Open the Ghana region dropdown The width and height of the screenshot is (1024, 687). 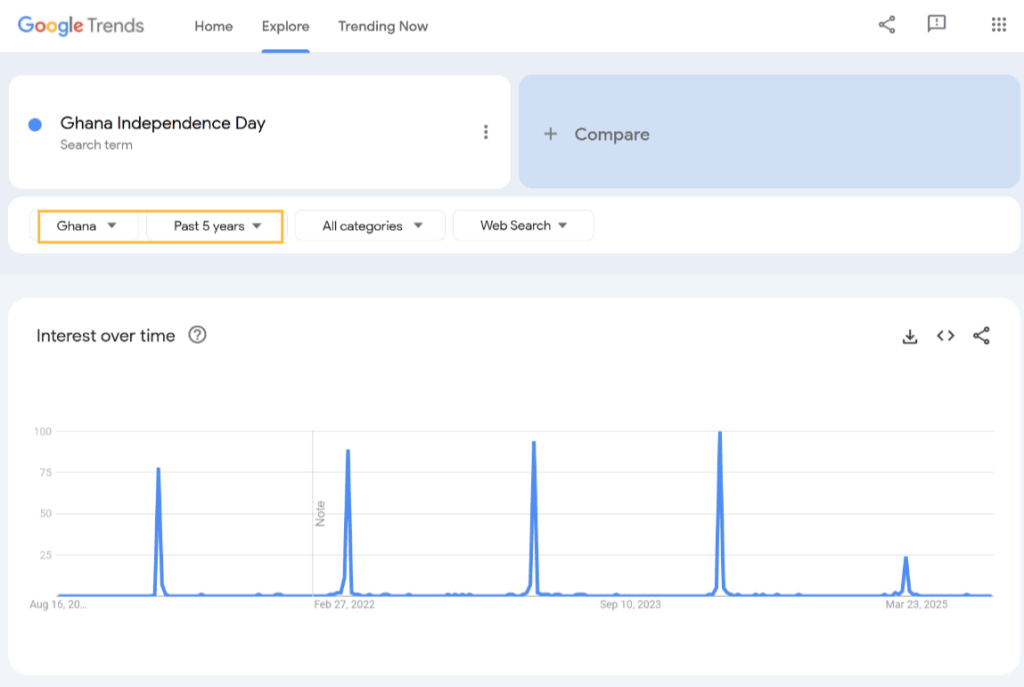point(86,226)
